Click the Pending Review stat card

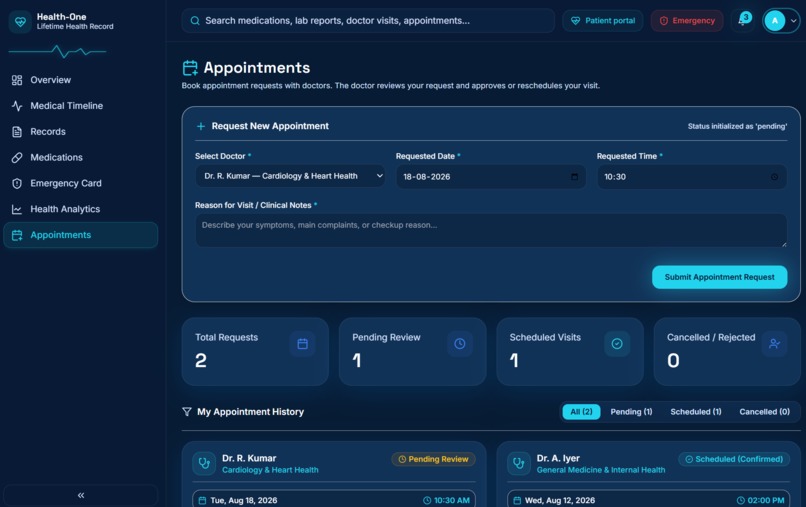pos(412,352)
